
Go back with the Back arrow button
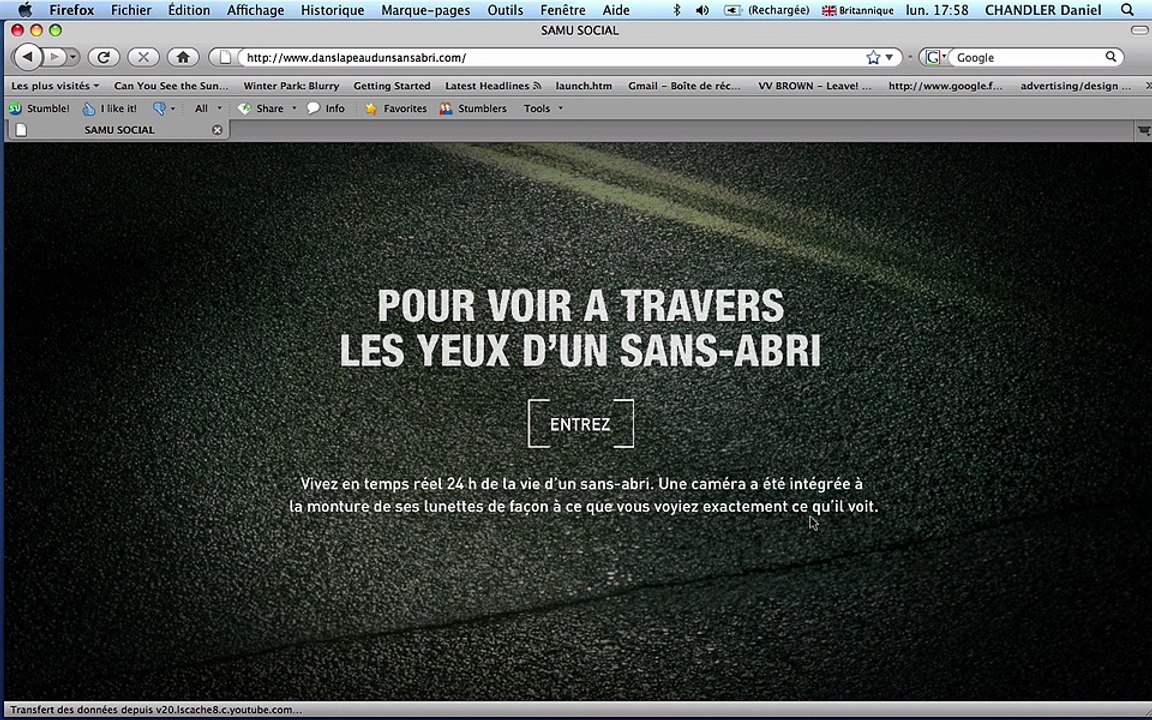click(27, 57)
